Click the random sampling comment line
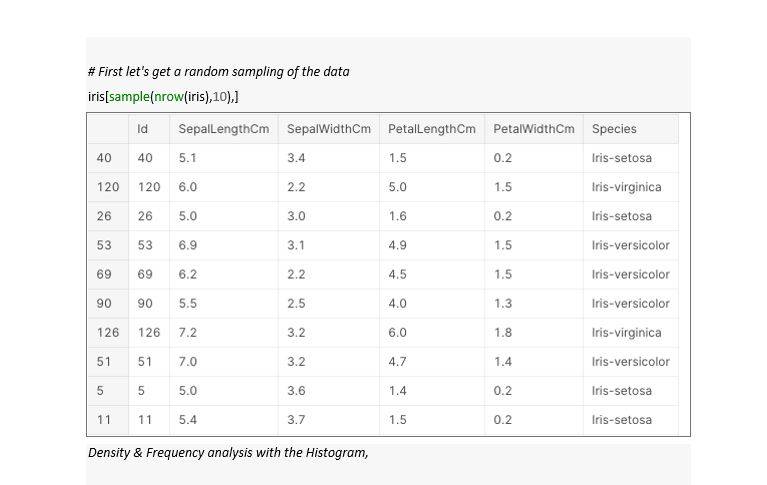Screen dimensions: 767x485 coord(219,71)
